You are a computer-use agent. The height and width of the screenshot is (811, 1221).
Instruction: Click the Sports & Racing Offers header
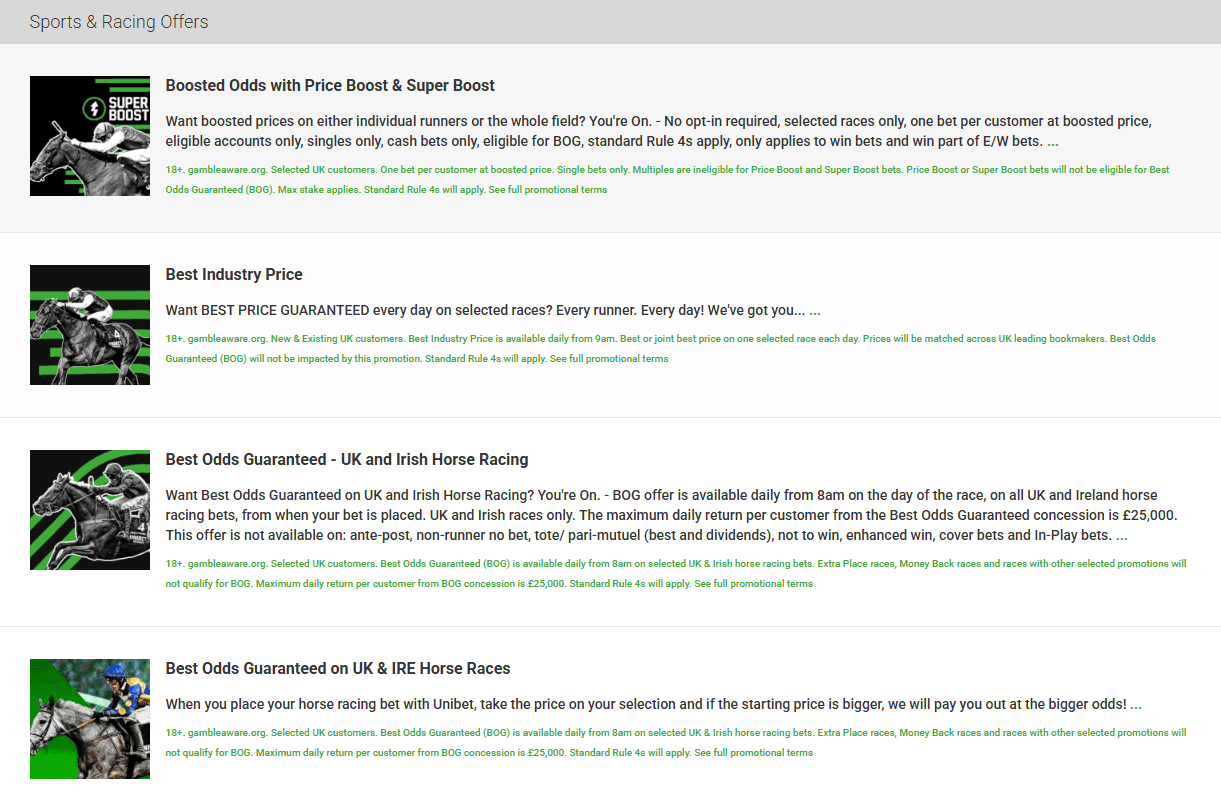pyautogui.click(x=119, y=21)
